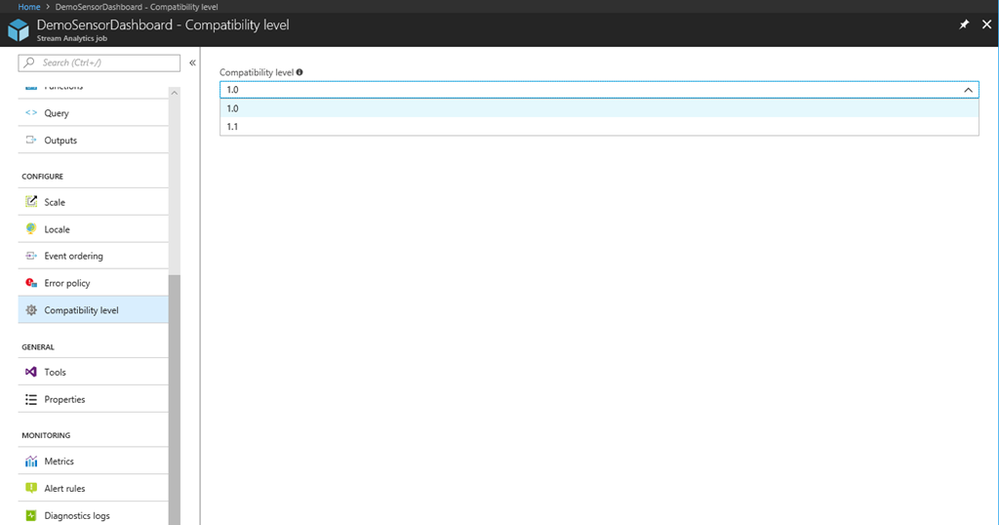Viewport: 999px width, 525px height.
Task: Collapse the Compatibility level dropdown
Action: point(599,90)
